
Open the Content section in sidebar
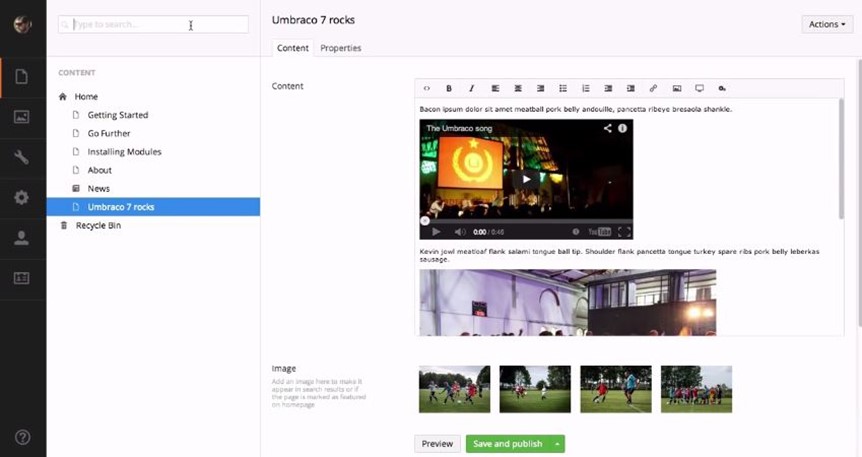pyautogui.click(x=21, y=76)
